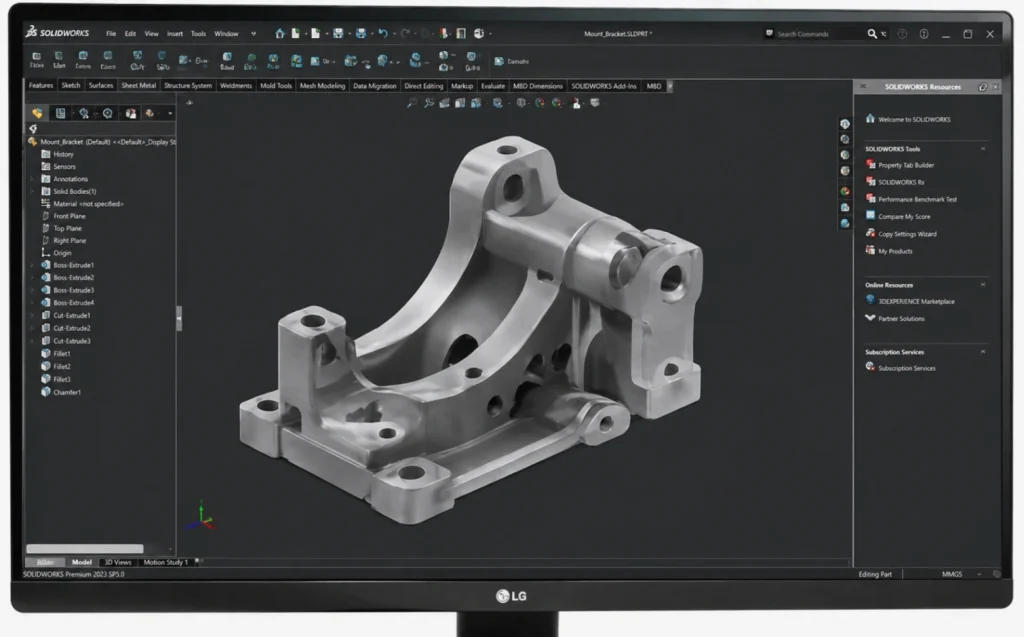Viewport: 1024px width, 637px height.
Task: Click the user login icon in title bar
Action: click(902, 33)
